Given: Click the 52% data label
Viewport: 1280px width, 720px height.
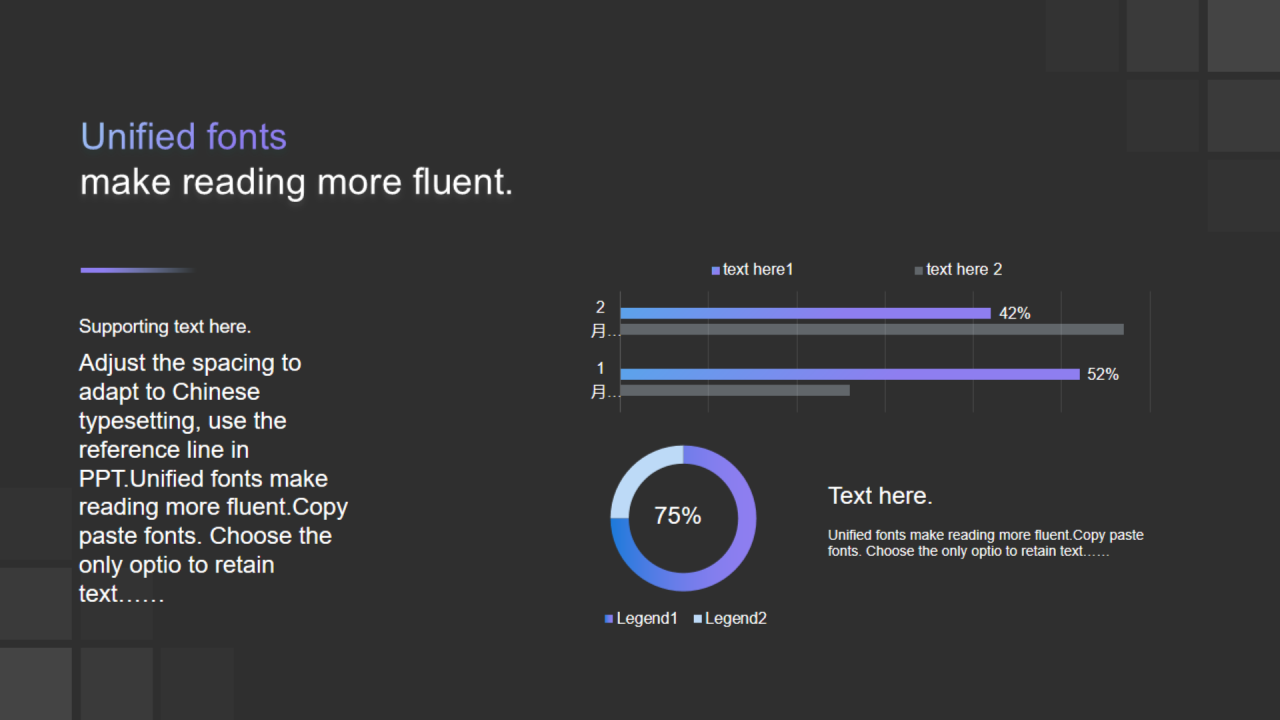Looking at the screenshot, I should tap(1103, 374).
